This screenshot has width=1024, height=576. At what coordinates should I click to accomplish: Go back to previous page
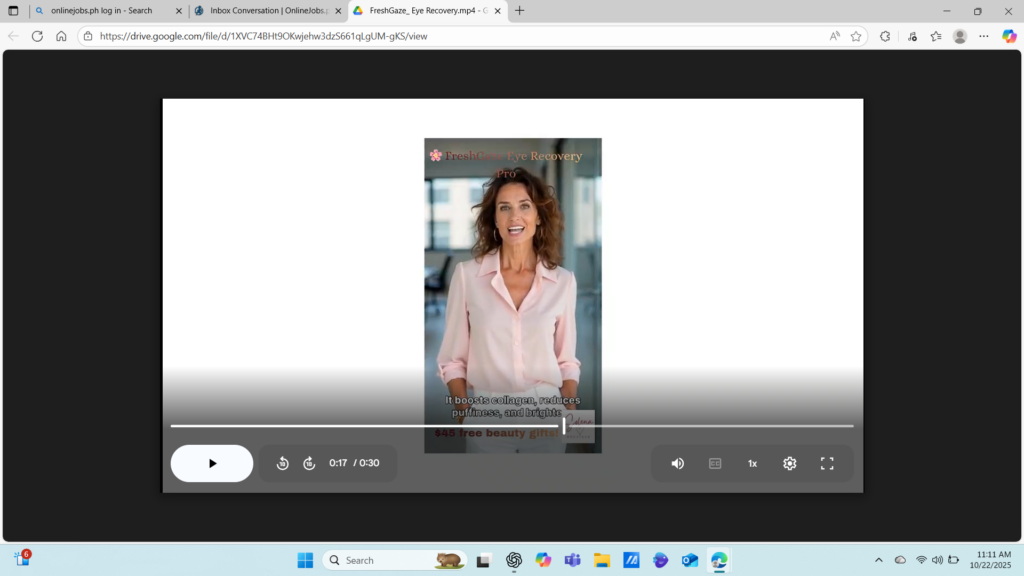(x=13, y=36)
